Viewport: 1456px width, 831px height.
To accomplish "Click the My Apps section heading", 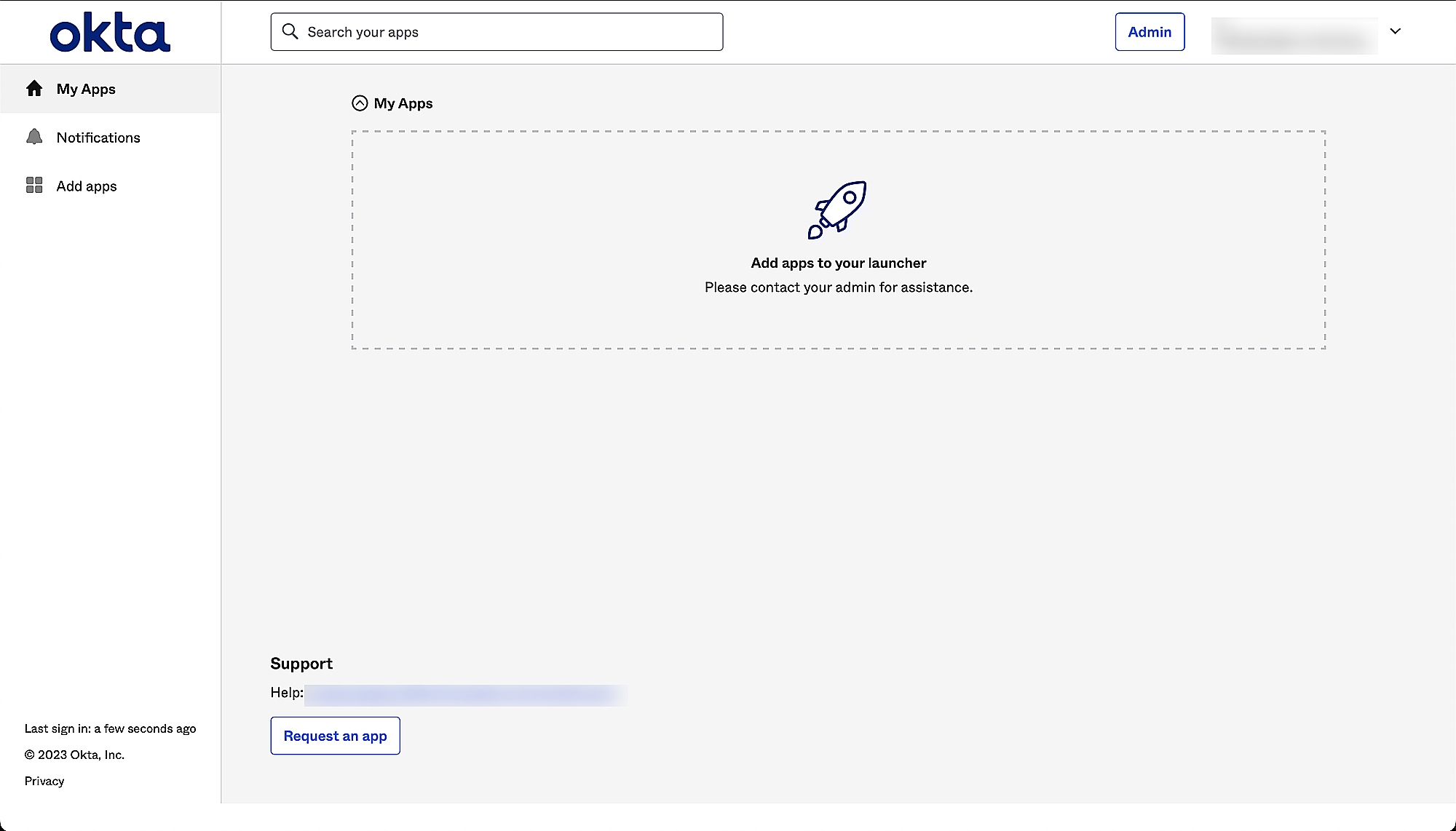I will click(403, 103).
